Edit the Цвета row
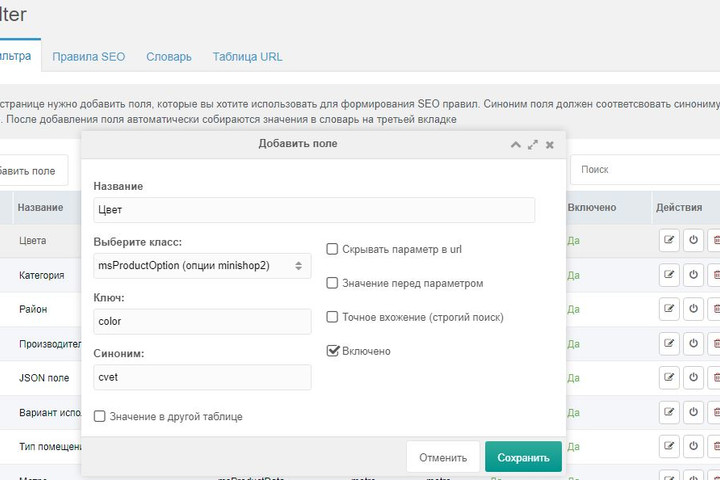Image resolution: width=720 pixels, height=480 pixels. [x=669, y=240]
